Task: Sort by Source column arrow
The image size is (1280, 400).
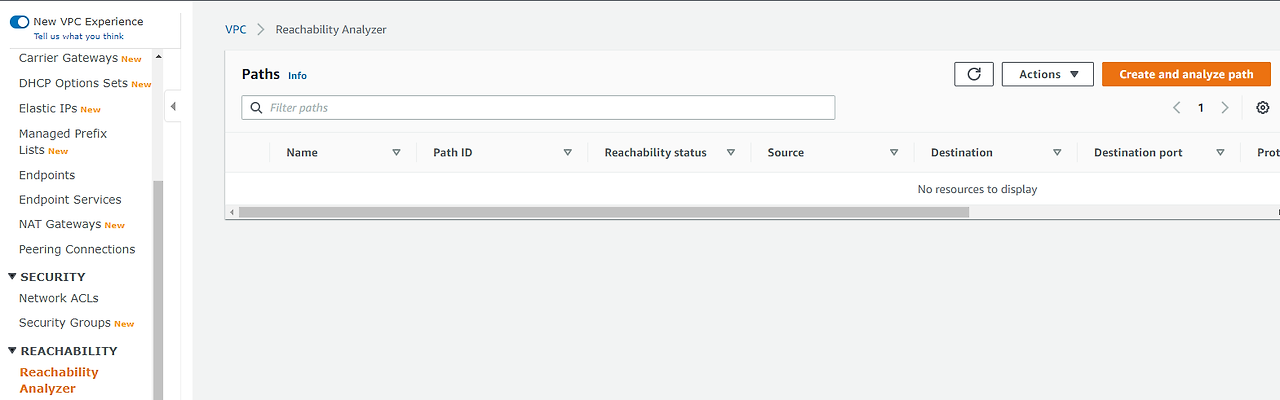Action: (x=894, y=153)
